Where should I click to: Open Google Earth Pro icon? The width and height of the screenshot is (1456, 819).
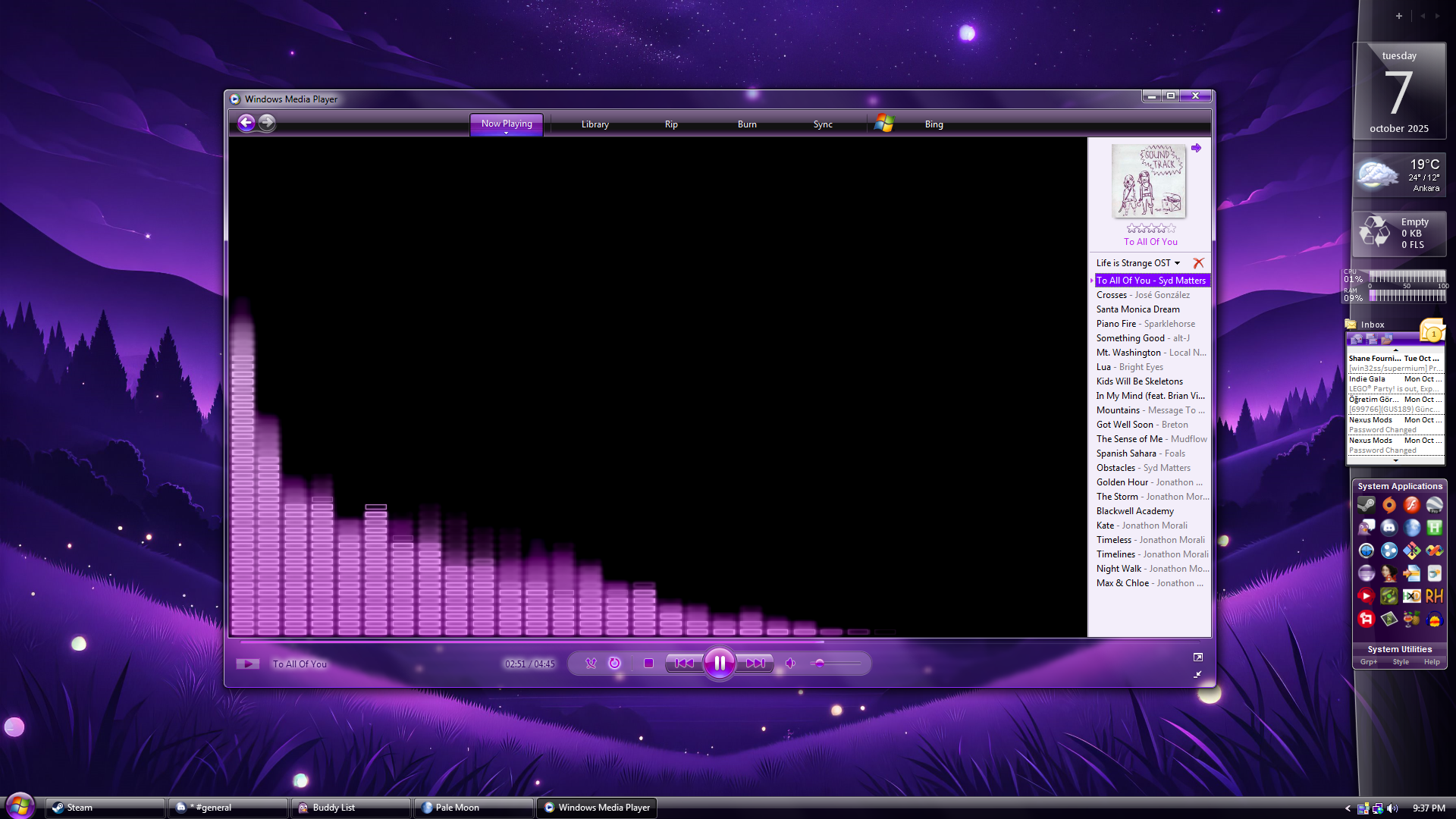coord(1435,505)
